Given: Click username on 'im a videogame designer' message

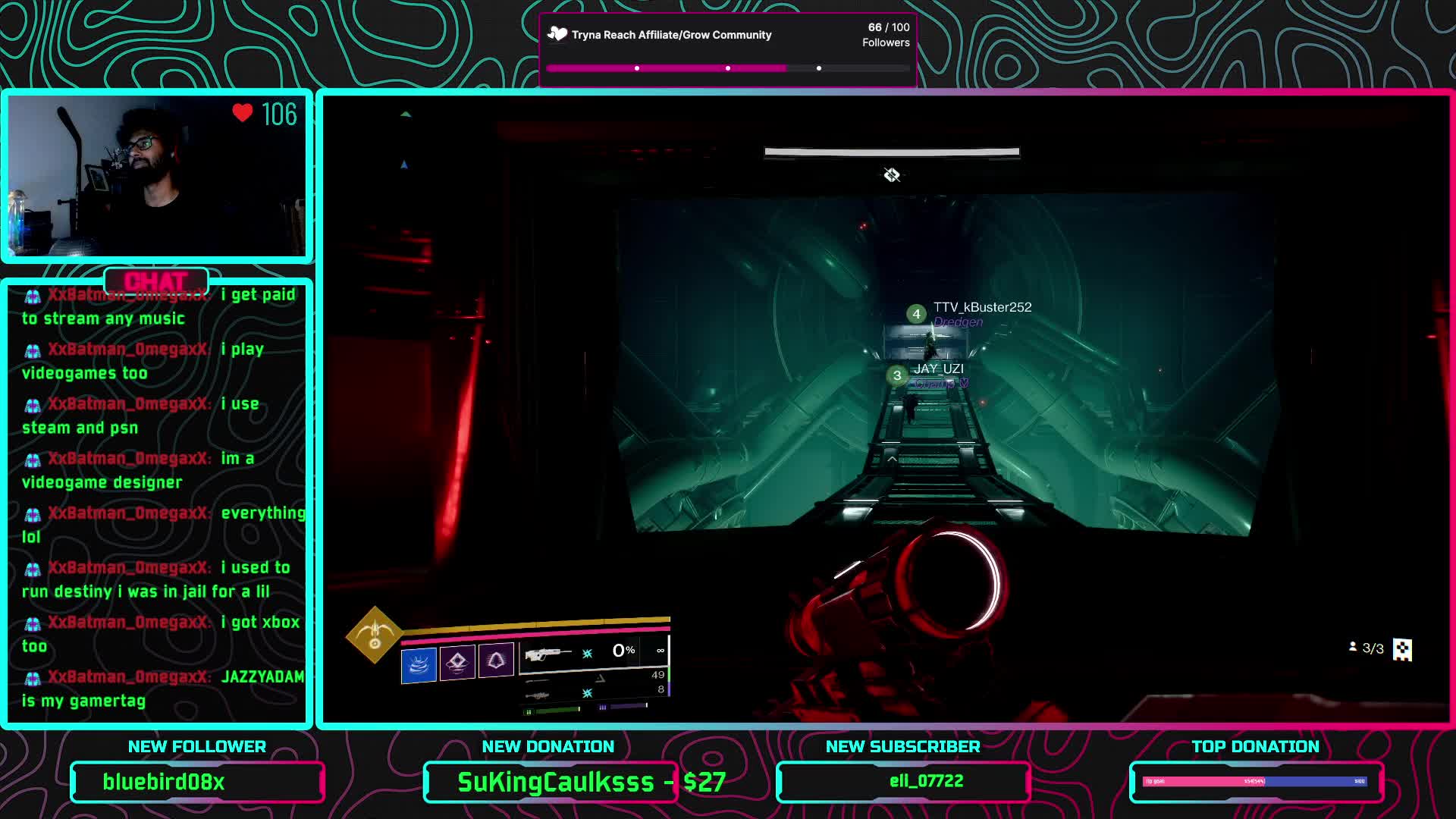Looking at the screenshot, I should 129,459.
